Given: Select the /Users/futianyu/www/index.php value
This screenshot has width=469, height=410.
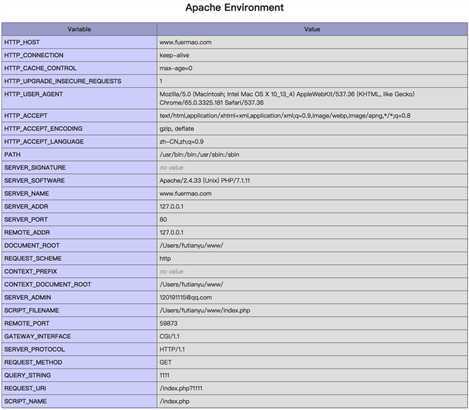Looking at the screenshot, I should click(x=205, y=311).
